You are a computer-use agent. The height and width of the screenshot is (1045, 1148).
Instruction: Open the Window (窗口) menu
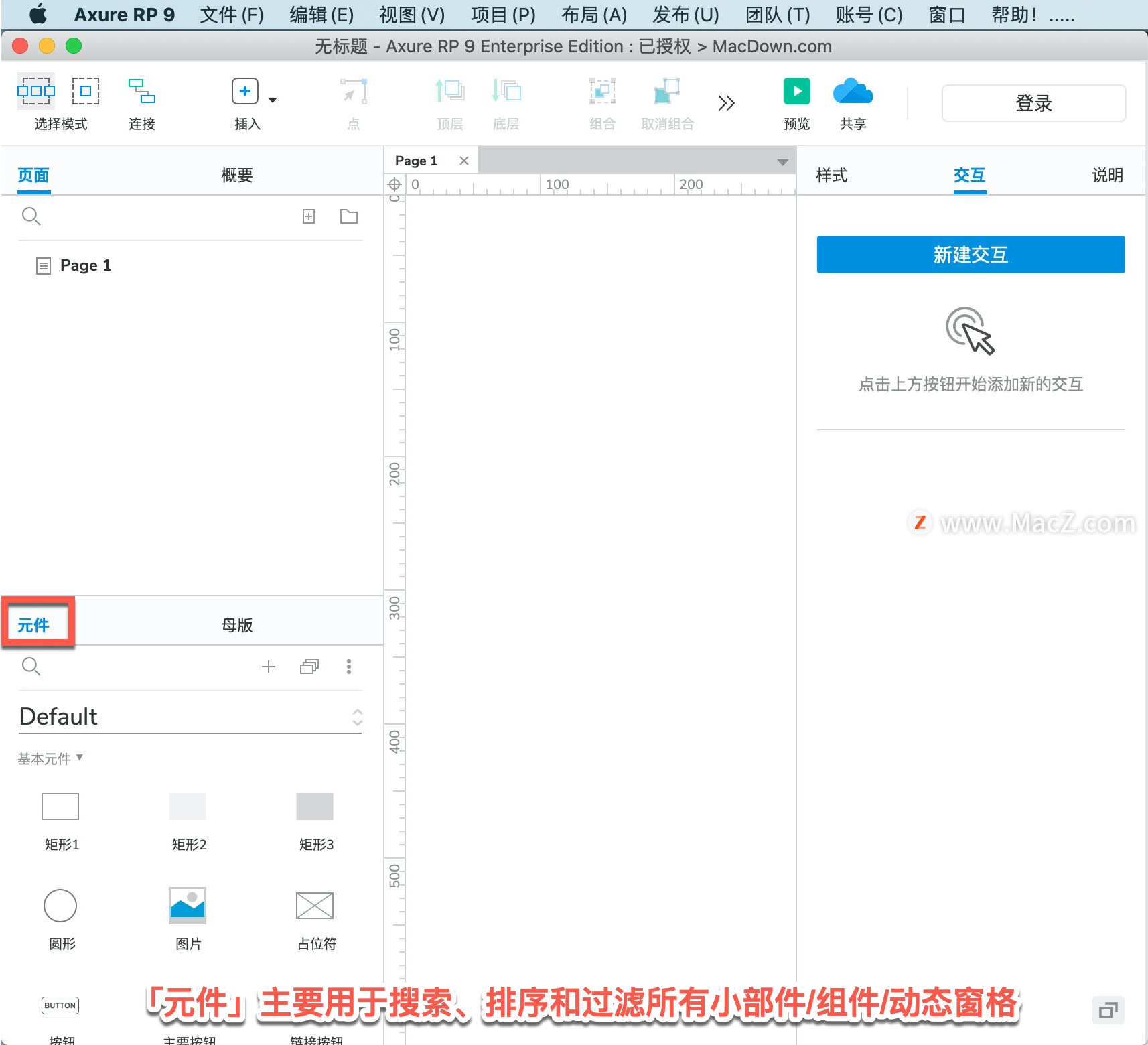(947, 15)
